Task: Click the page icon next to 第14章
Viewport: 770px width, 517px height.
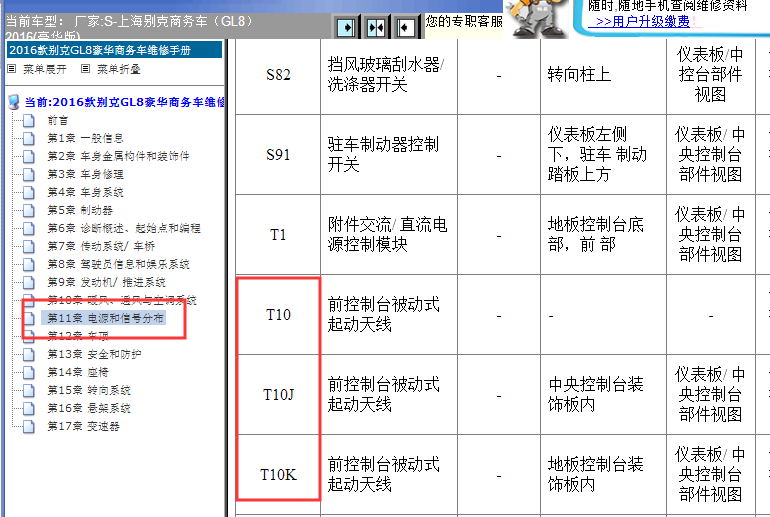Action: 29,373
